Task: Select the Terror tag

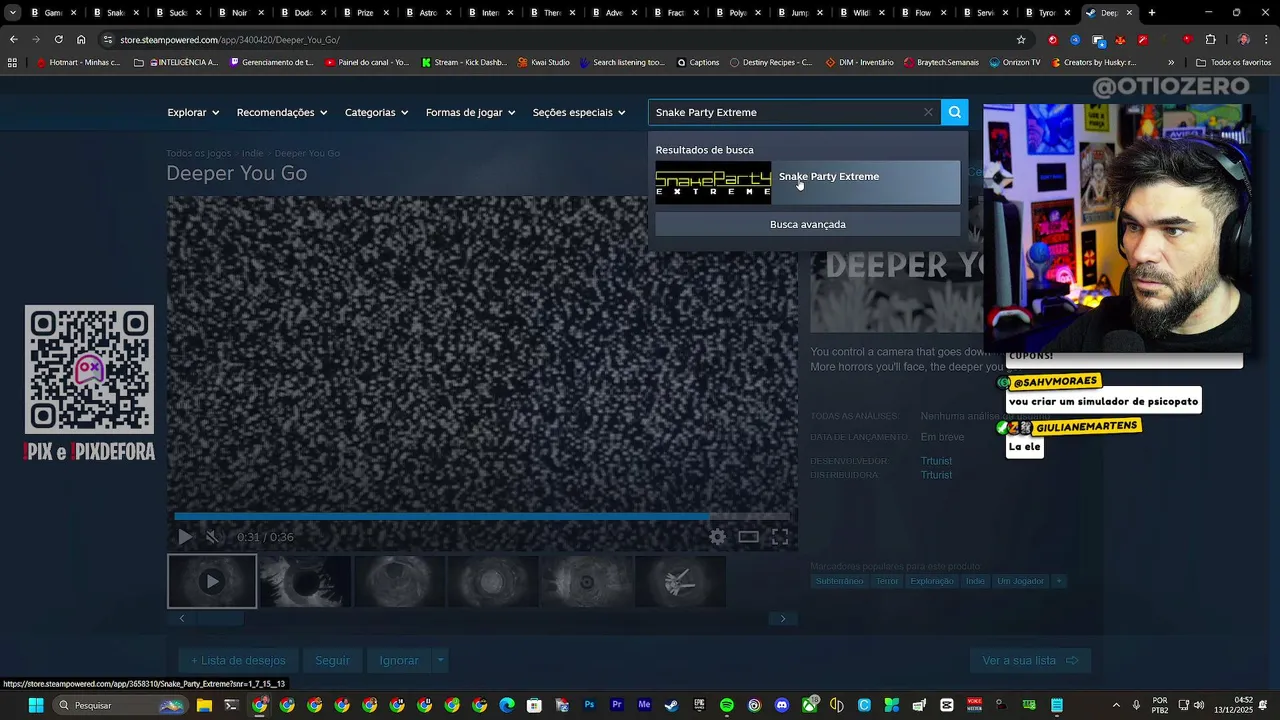Action: [886, 581]
